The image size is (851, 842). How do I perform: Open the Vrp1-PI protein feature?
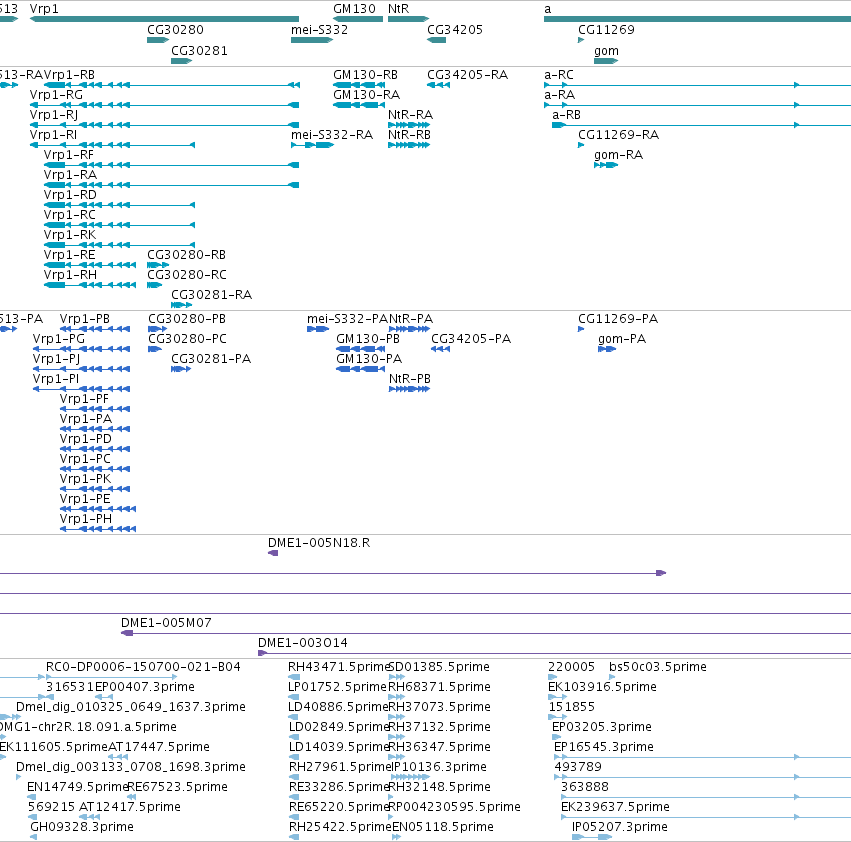[81, 389]
